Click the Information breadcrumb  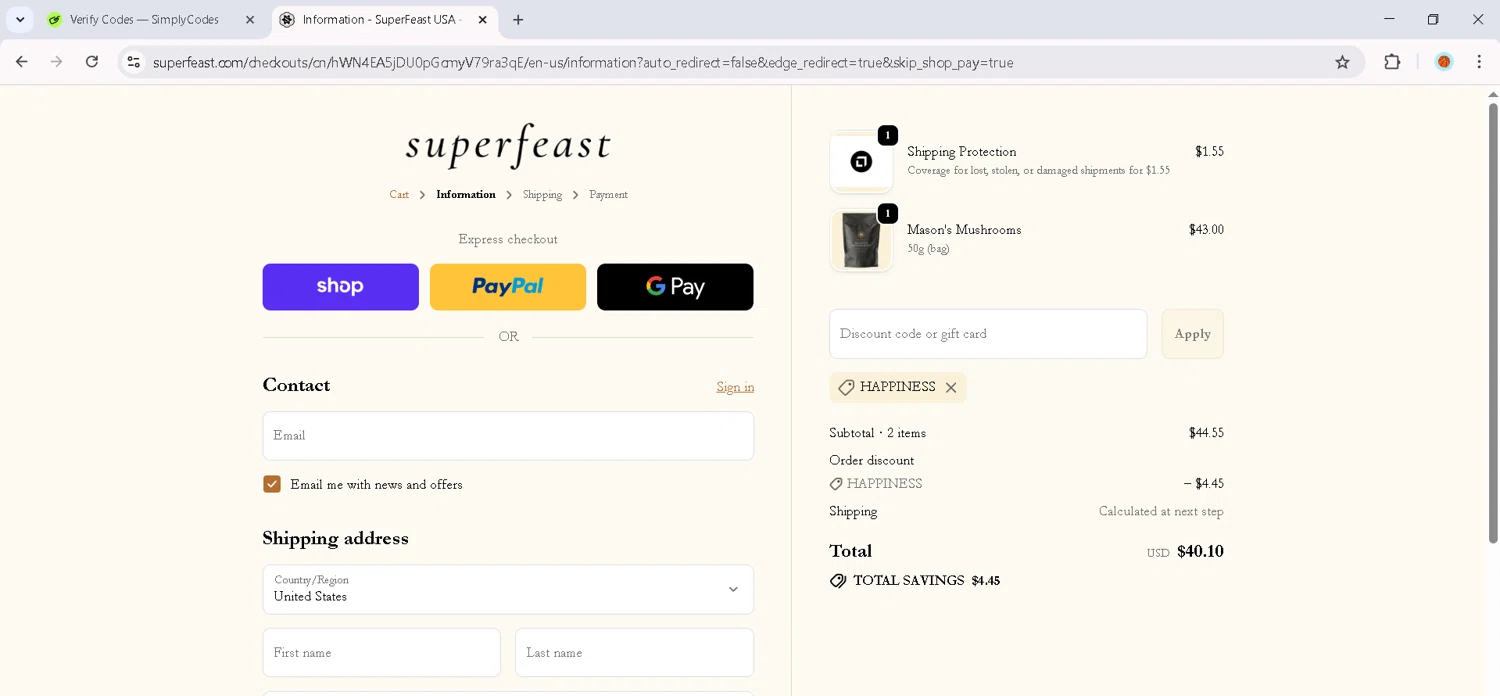466,195
